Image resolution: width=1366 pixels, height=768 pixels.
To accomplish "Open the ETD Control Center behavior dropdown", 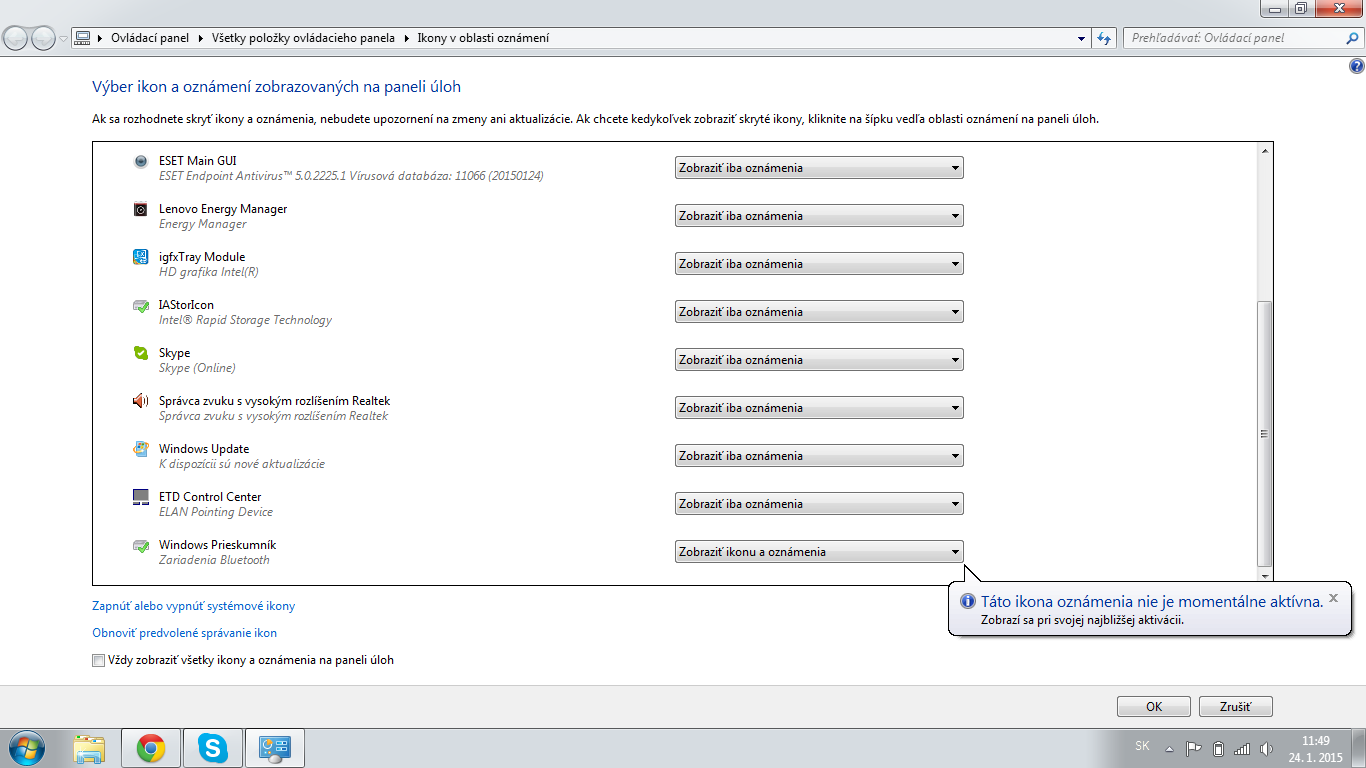I will pos(819,504).
